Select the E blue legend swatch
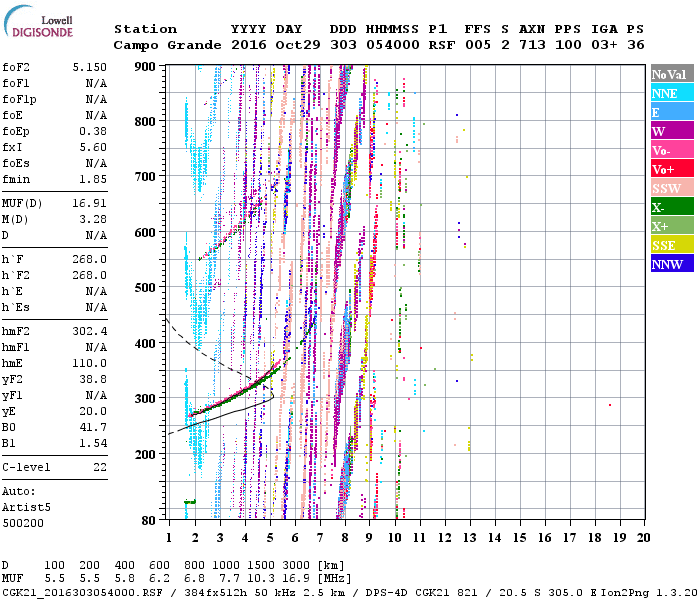 click(672, 112)
